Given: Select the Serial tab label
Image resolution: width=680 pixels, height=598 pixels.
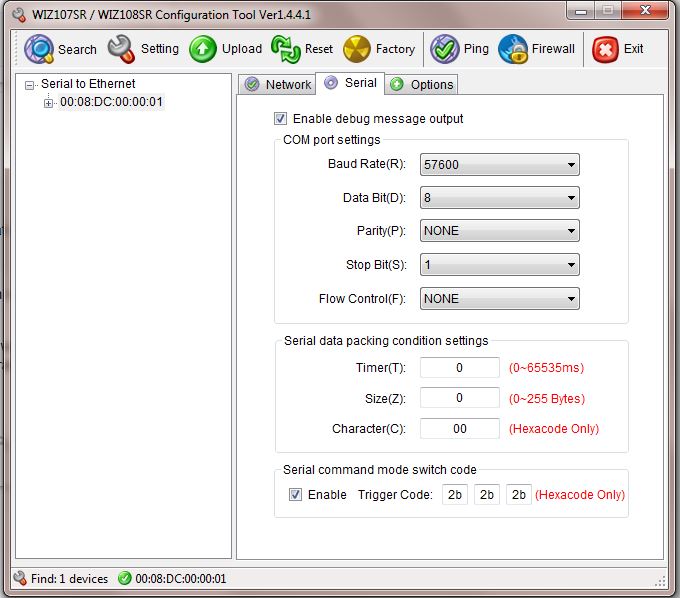Looking at the screenshot, I should (361, 82).
